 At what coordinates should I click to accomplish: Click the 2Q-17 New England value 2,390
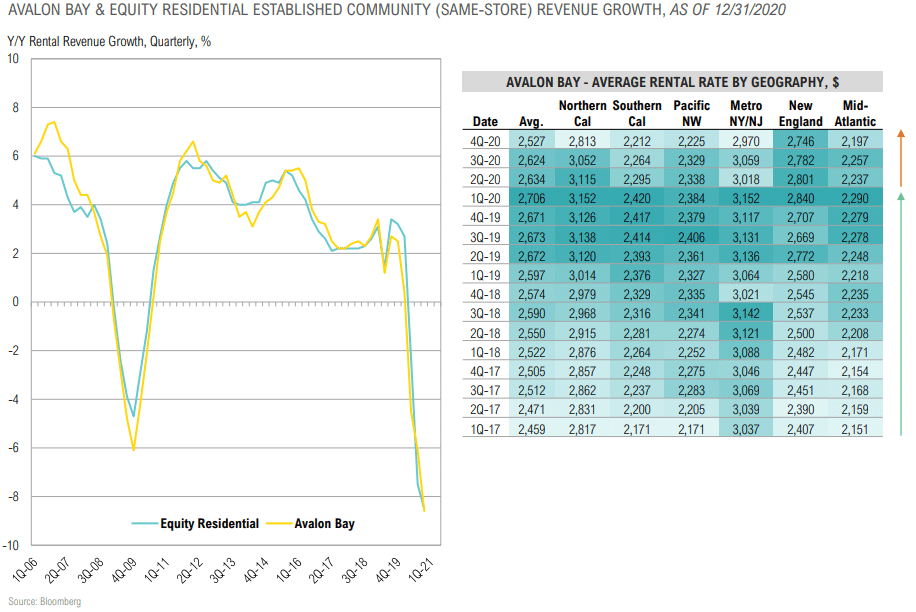[800, 410]
